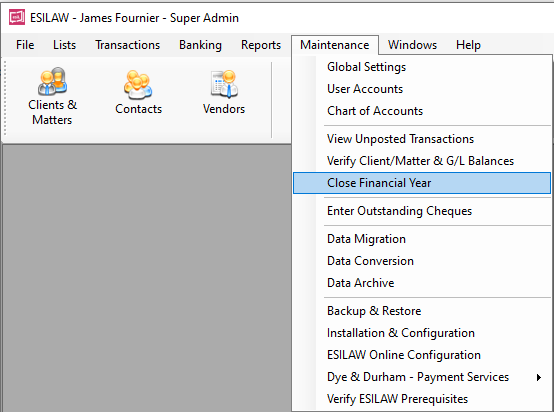Viewport: 554px width, 412px height.
Task: Open the Help menu
Action: pos(468,45)
